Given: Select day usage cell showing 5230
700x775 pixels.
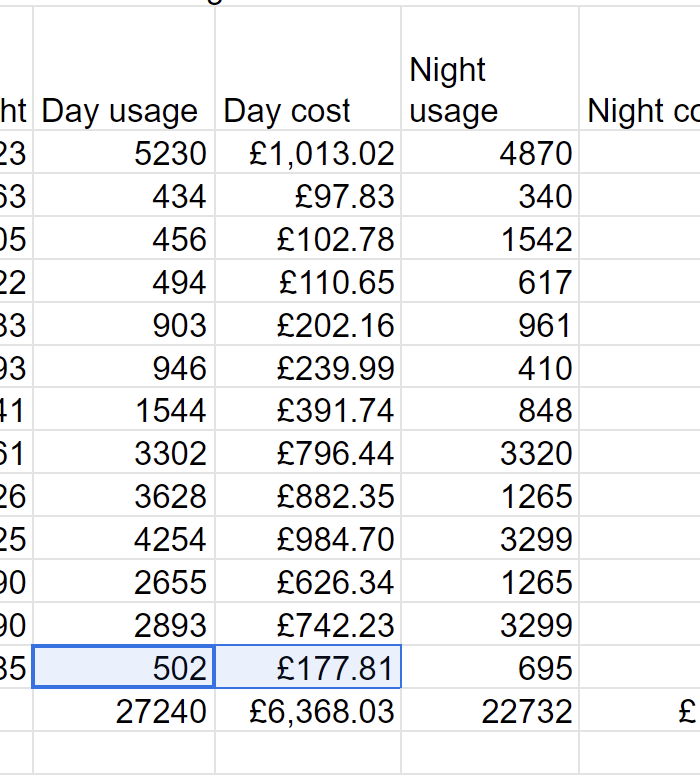Looking at the screenshot, I should coord(124,153).
